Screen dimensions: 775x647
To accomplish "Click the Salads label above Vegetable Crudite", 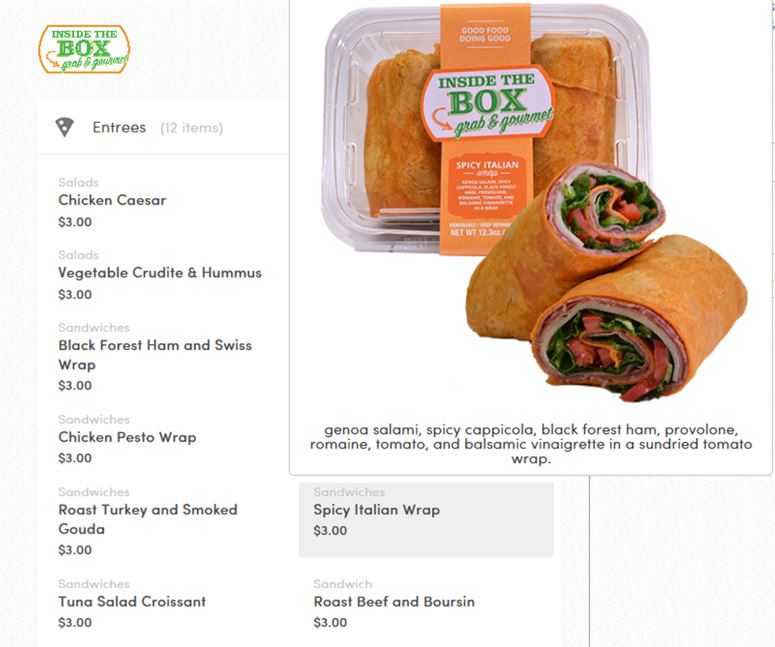I will tap(78, 255).
